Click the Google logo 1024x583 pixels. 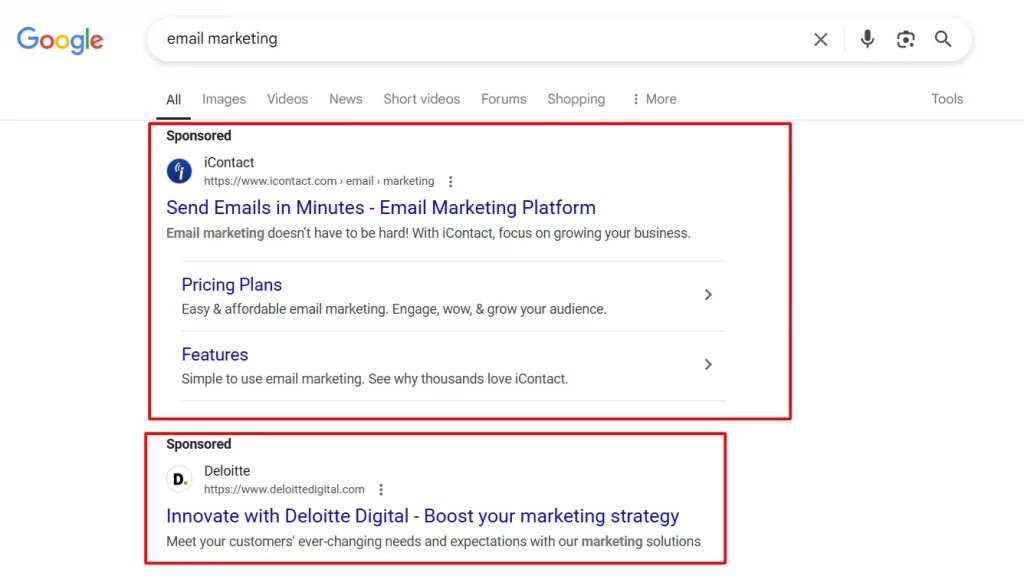click(60, 40)
